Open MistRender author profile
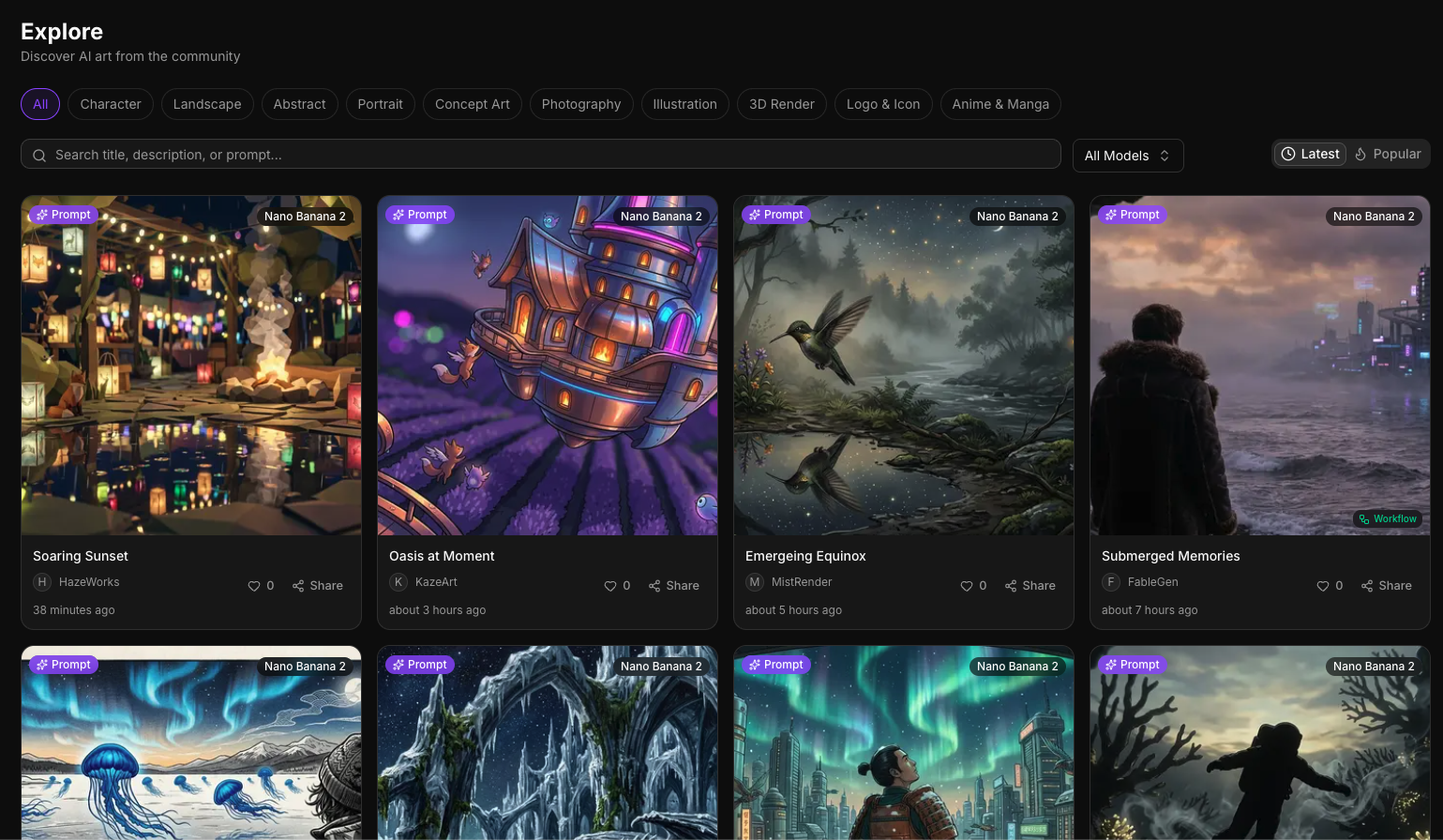The height and width of the screenshot is (840, 1443). [802, 582]
